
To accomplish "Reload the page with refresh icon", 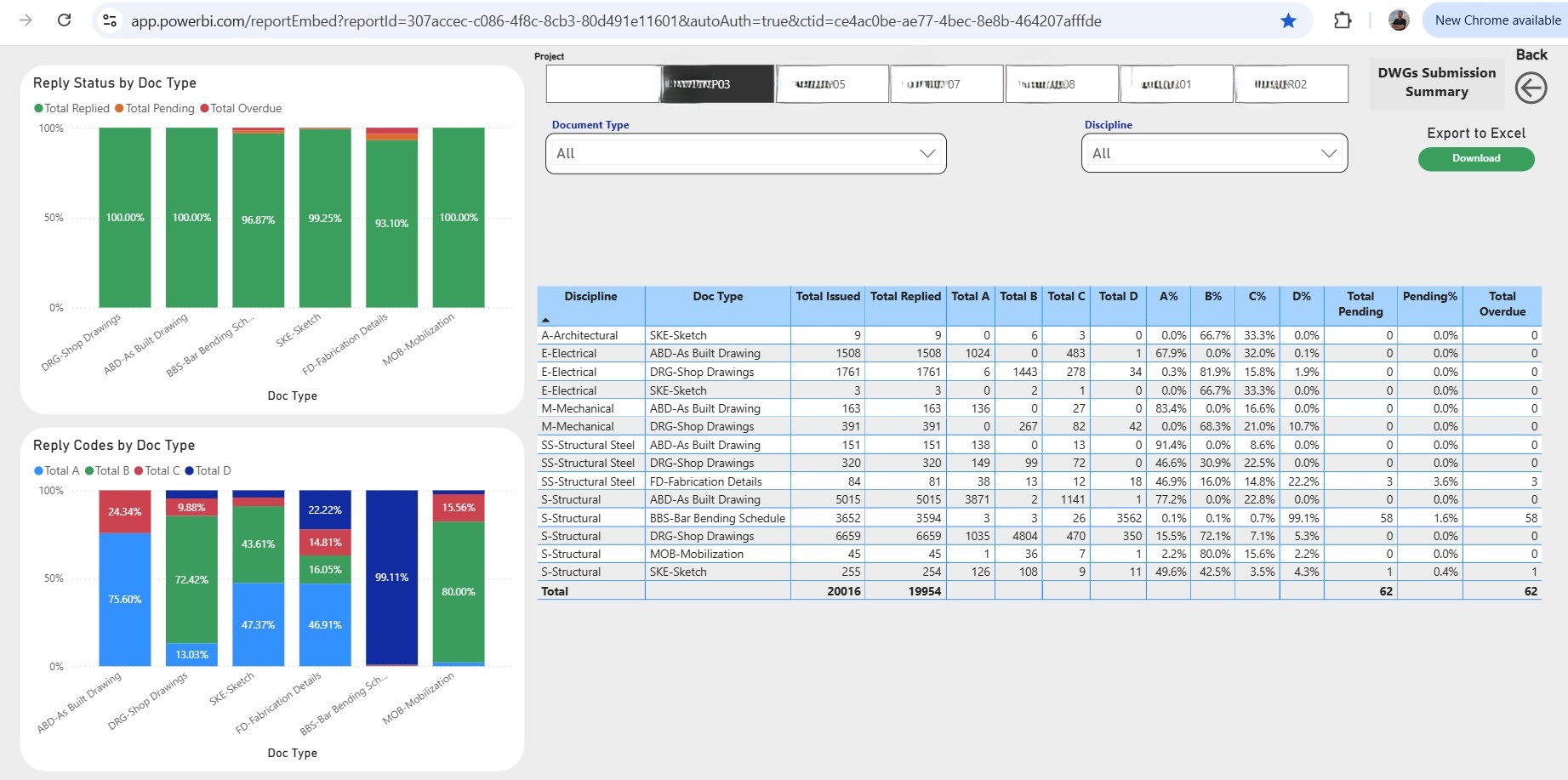I will [64, 20].
